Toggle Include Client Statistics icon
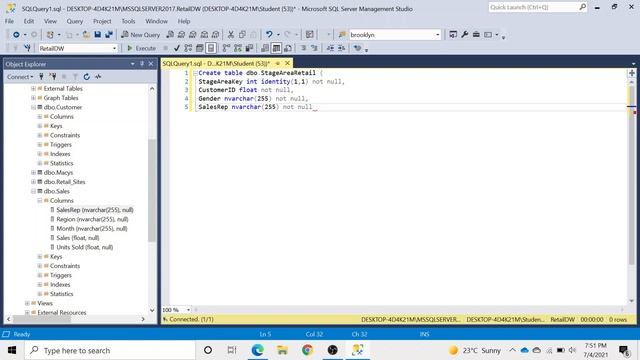 (249, 48)
